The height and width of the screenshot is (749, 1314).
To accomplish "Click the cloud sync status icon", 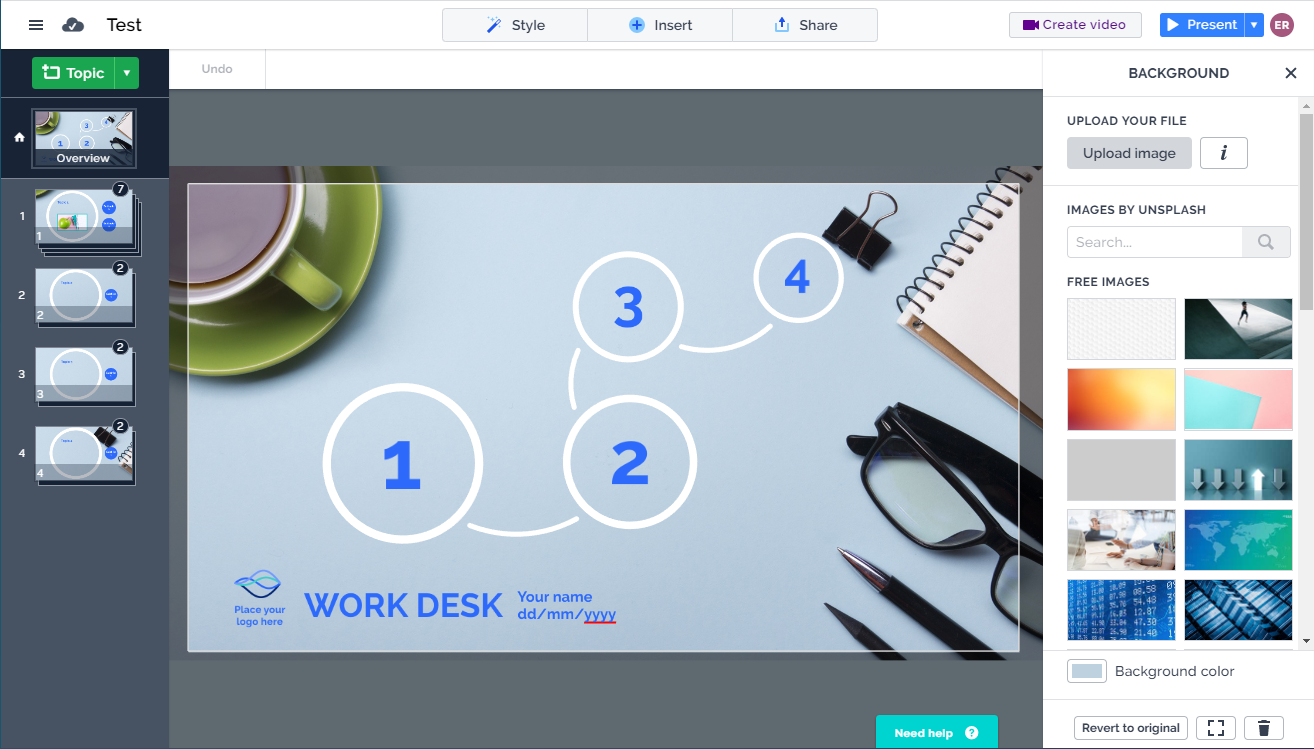I will pyautogui.click(x=73, y=25).
